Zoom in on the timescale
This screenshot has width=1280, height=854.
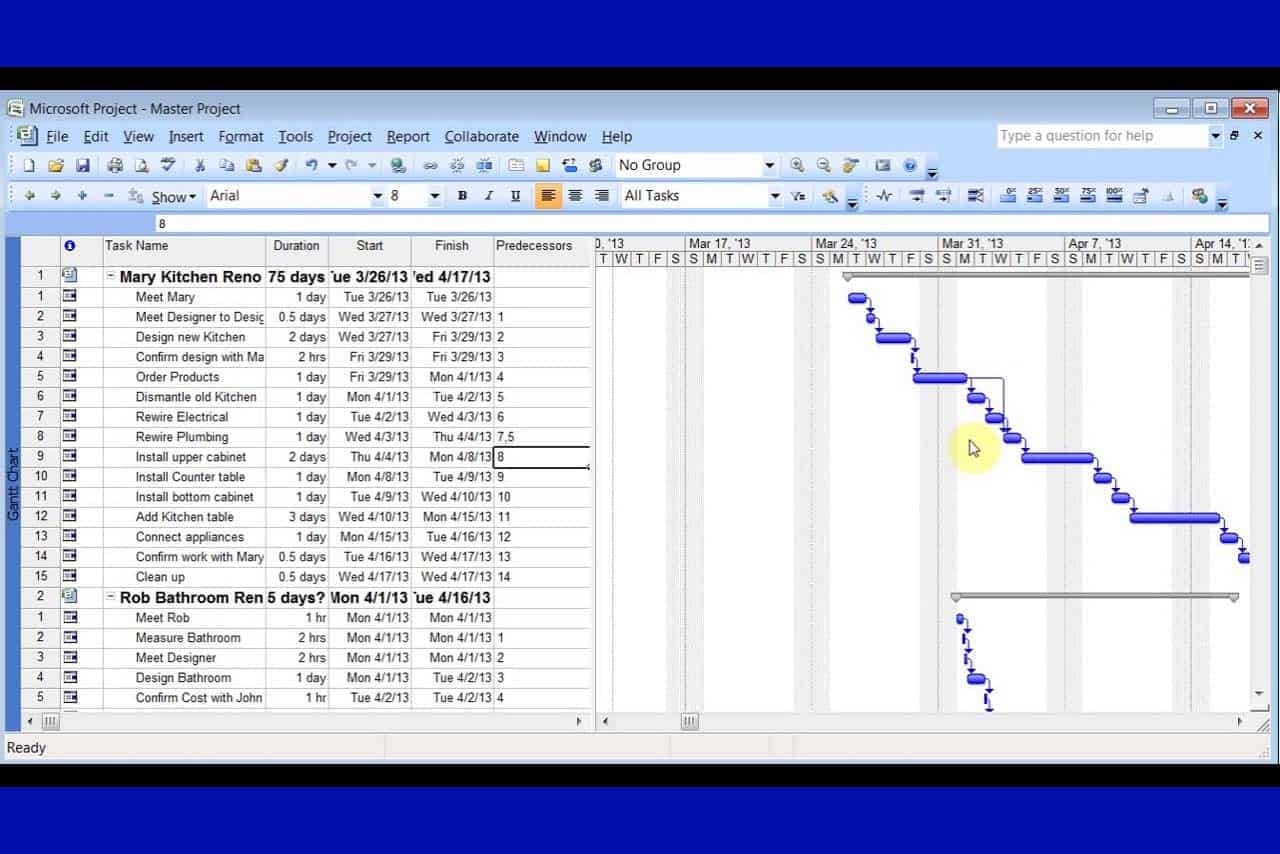pyautogui.click(x=797, y=166)
